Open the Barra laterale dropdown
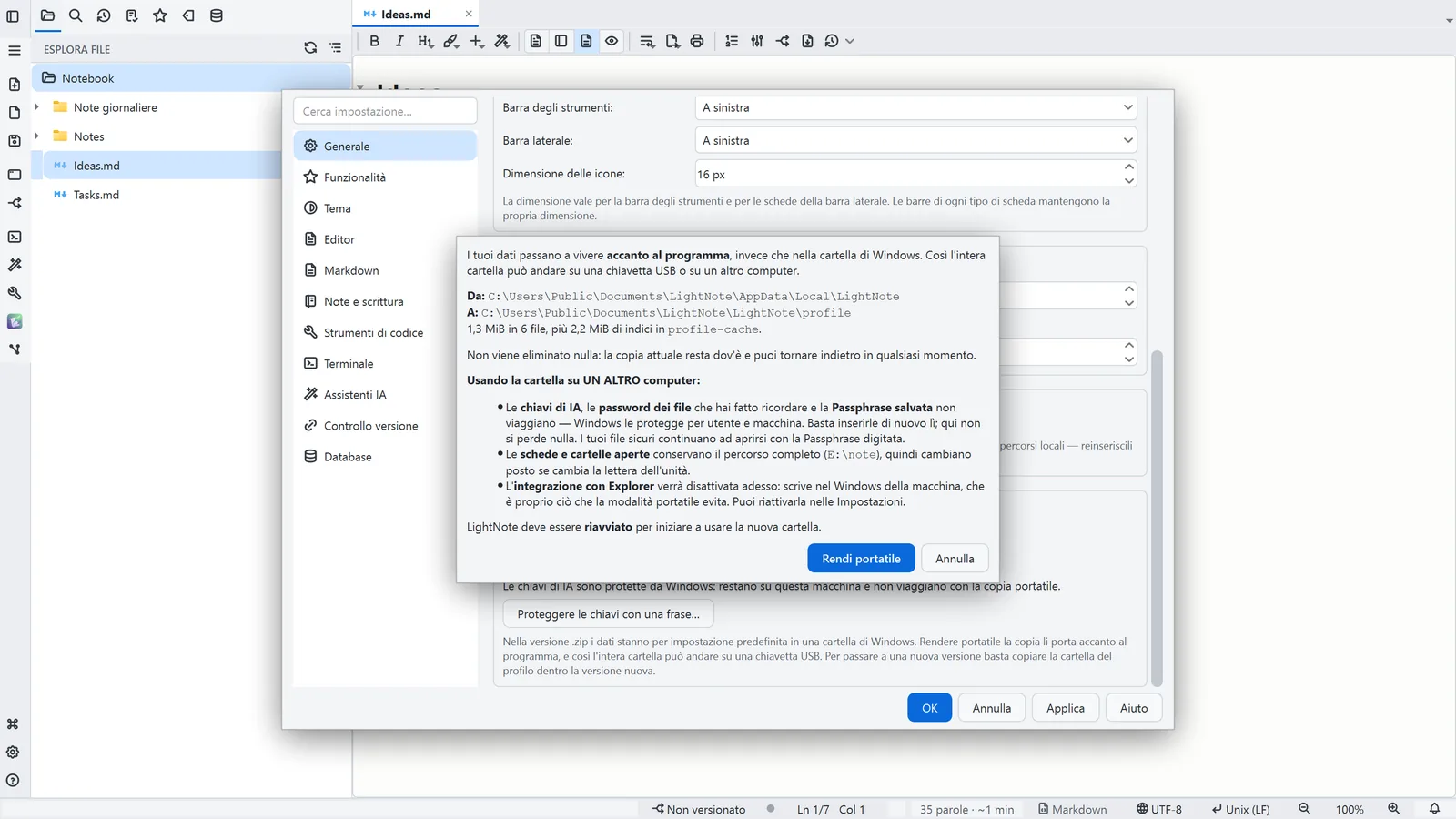Viewport: 1456px width, 819px height. point(915,141)
